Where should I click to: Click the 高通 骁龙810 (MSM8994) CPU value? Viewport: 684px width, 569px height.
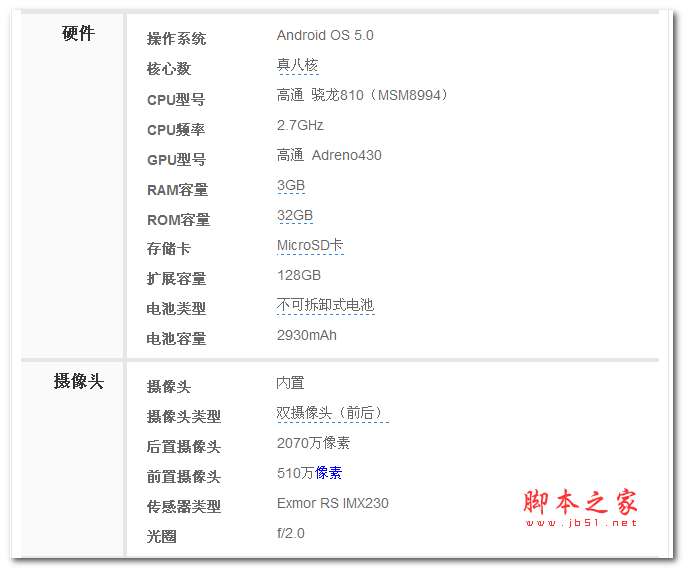coord(363,96)
